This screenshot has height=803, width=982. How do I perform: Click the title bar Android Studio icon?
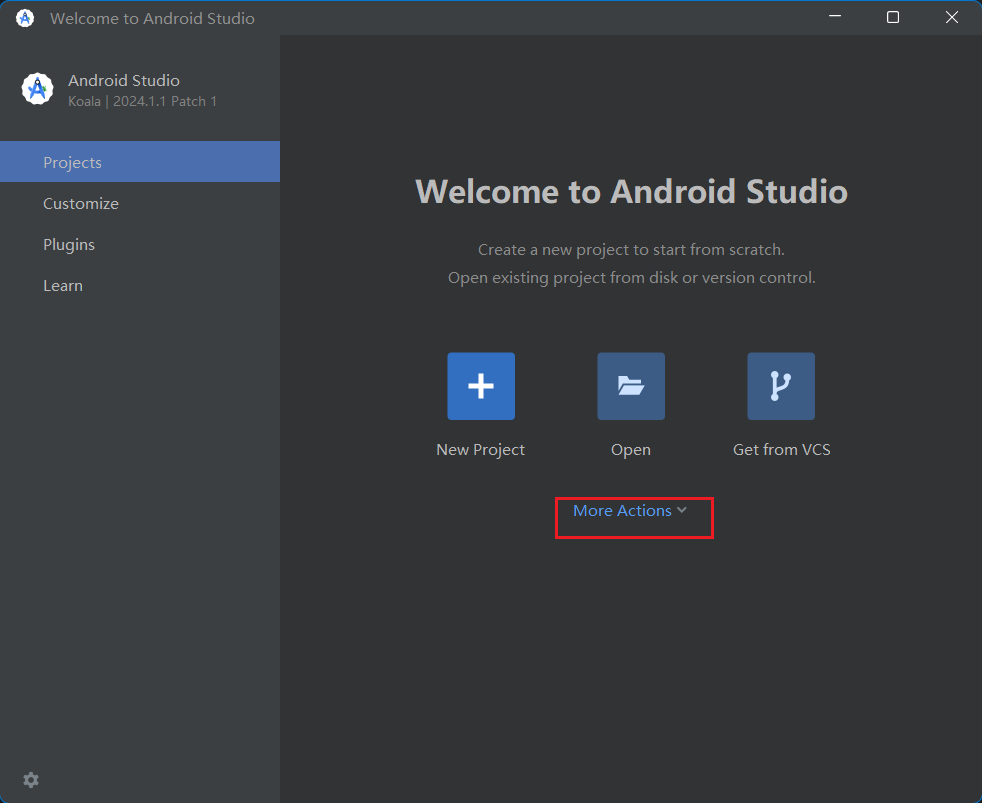click(25, 18)
